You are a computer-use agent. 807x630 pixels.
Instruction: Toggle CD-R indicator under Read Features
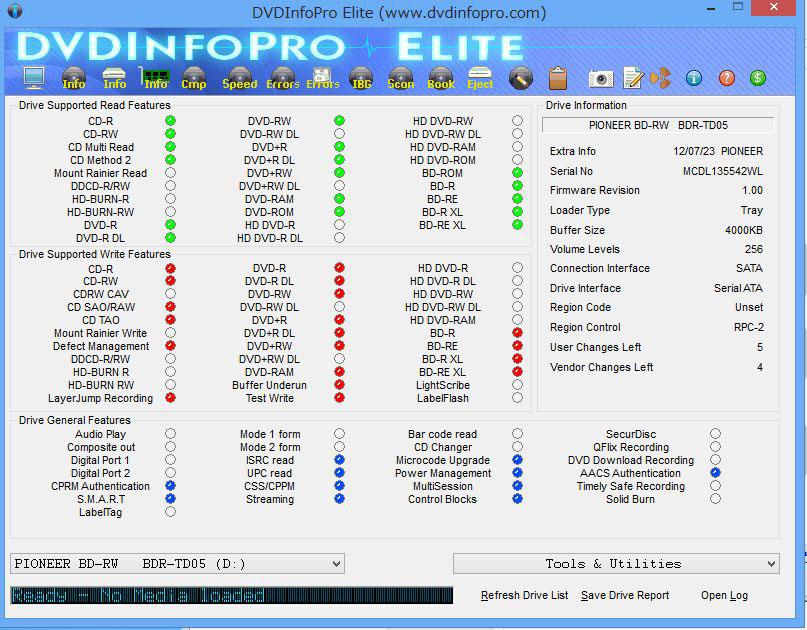(x=170, y=121)
